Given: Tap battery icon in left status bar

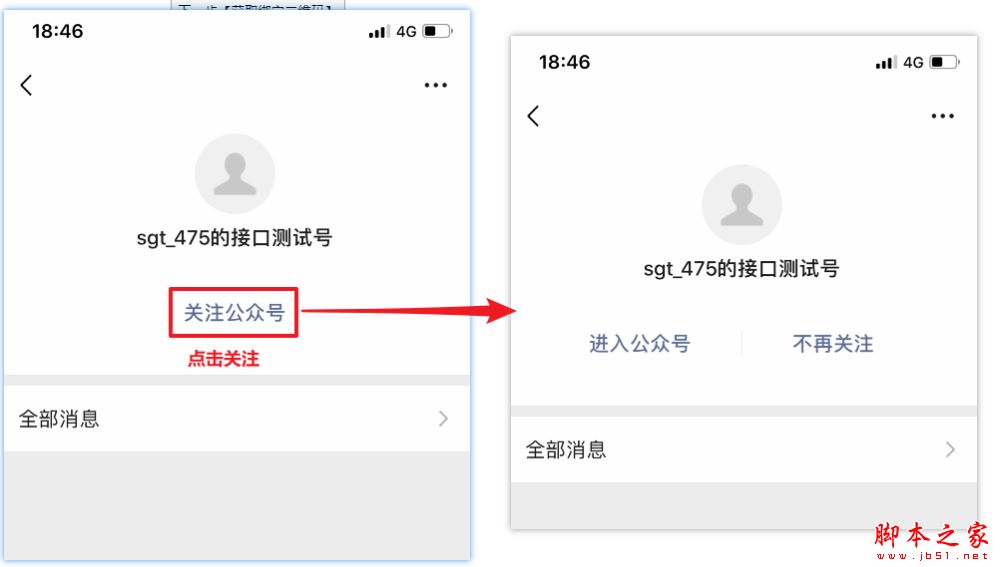Looking at the screenshot, I should 438,31.
